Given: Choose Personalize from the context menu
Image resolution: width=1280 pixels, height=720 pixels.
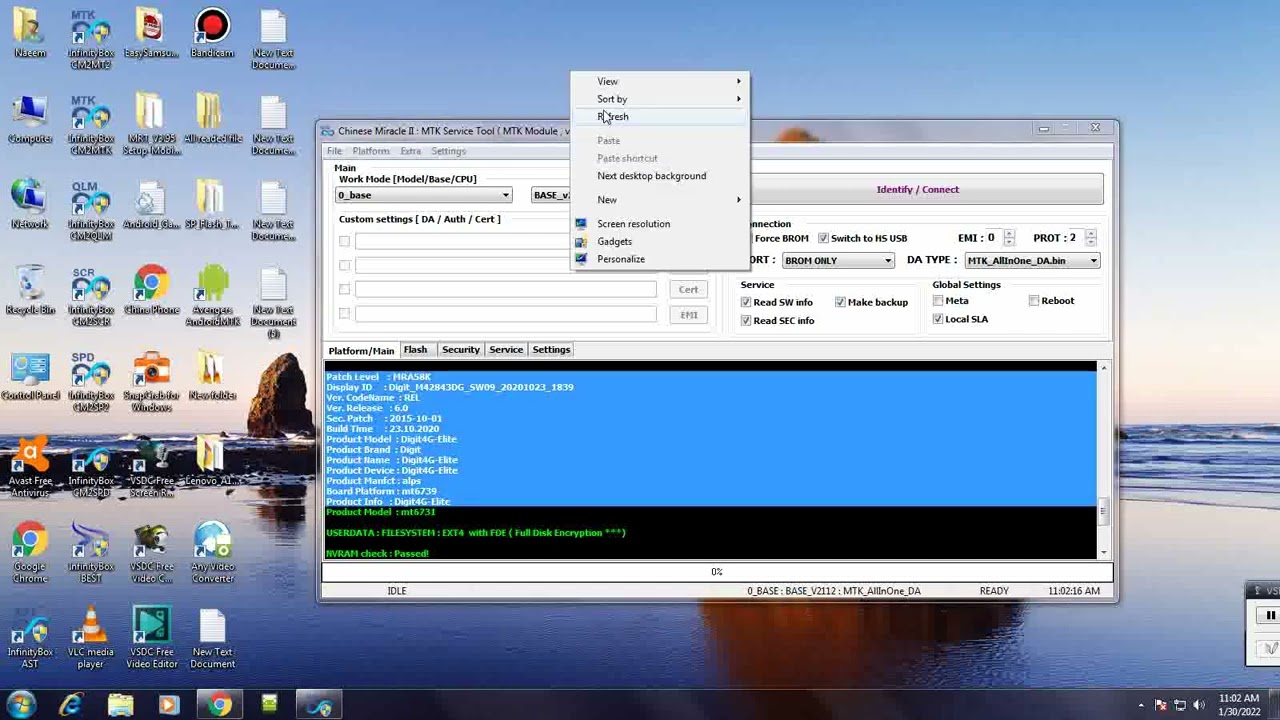Looking at the screenshot, I should pos(660,259).
